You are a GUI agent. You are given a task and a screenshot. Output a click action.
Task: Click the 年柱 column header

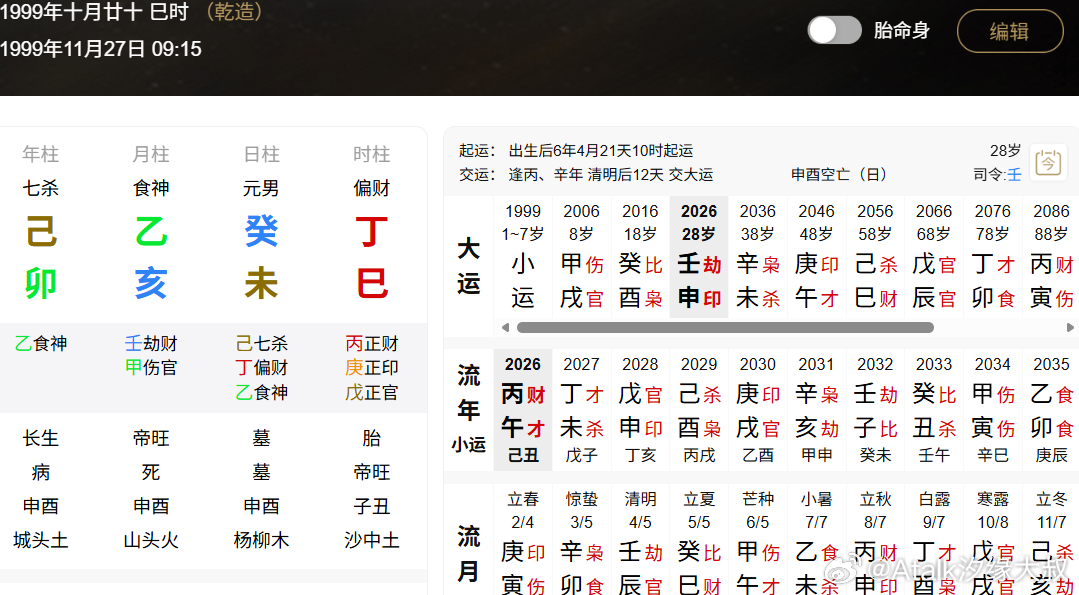click(x=41, y=154)
